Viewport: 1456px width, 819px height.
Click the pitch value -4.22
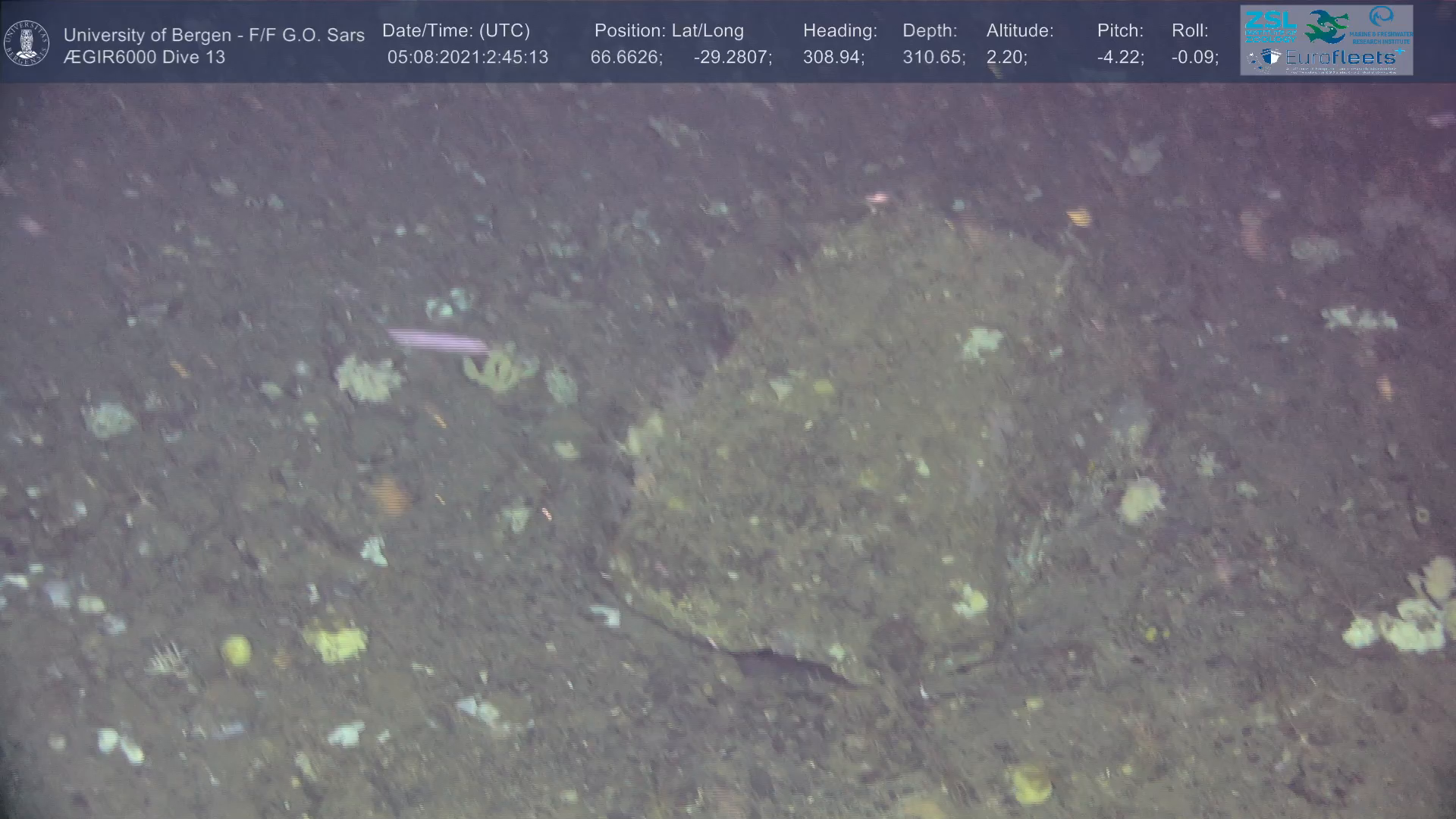[x=1120, y=57]
